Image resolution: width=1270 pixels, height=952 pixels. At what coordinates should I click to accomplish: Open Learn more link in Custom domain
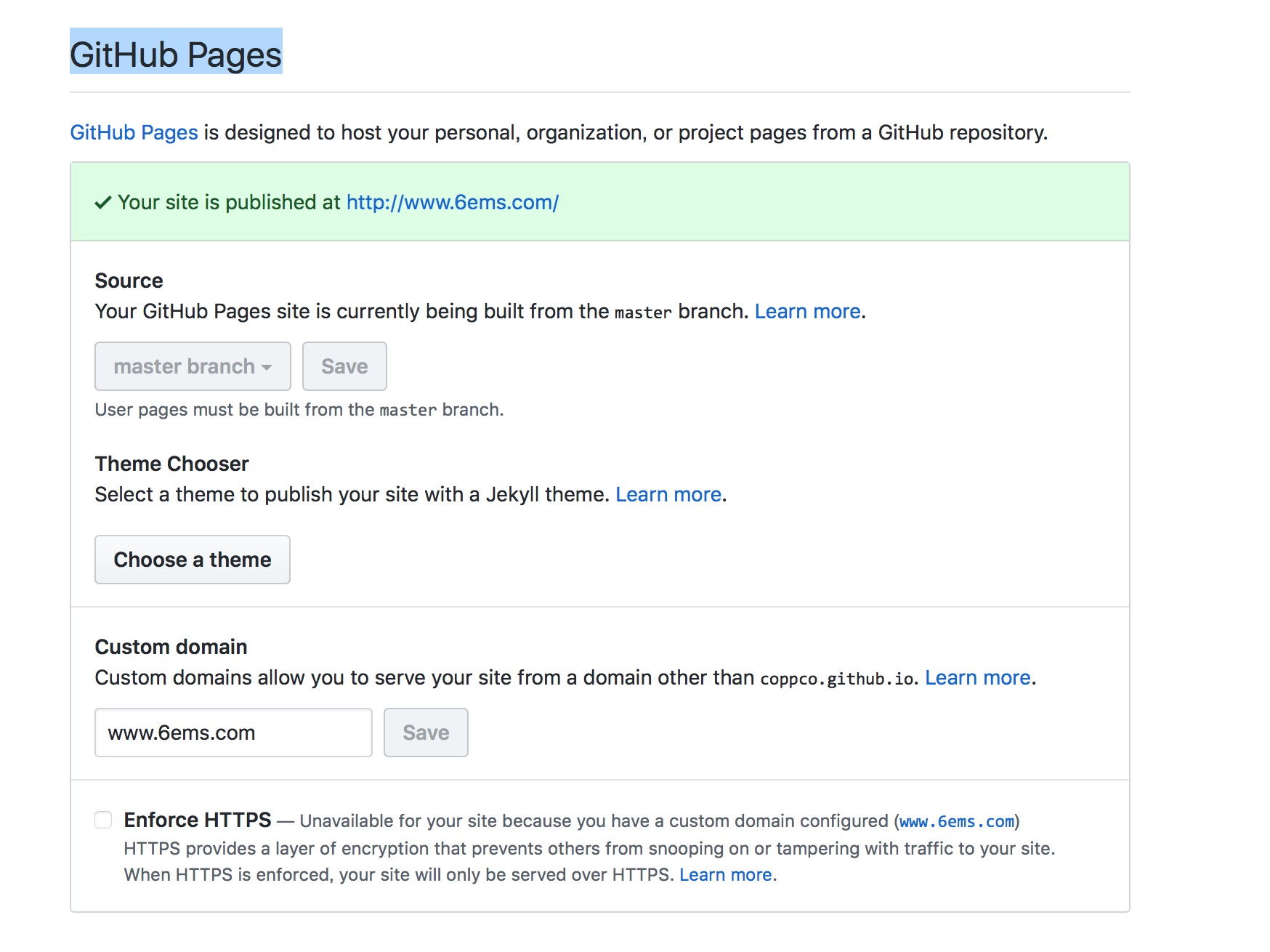(978, 677)
